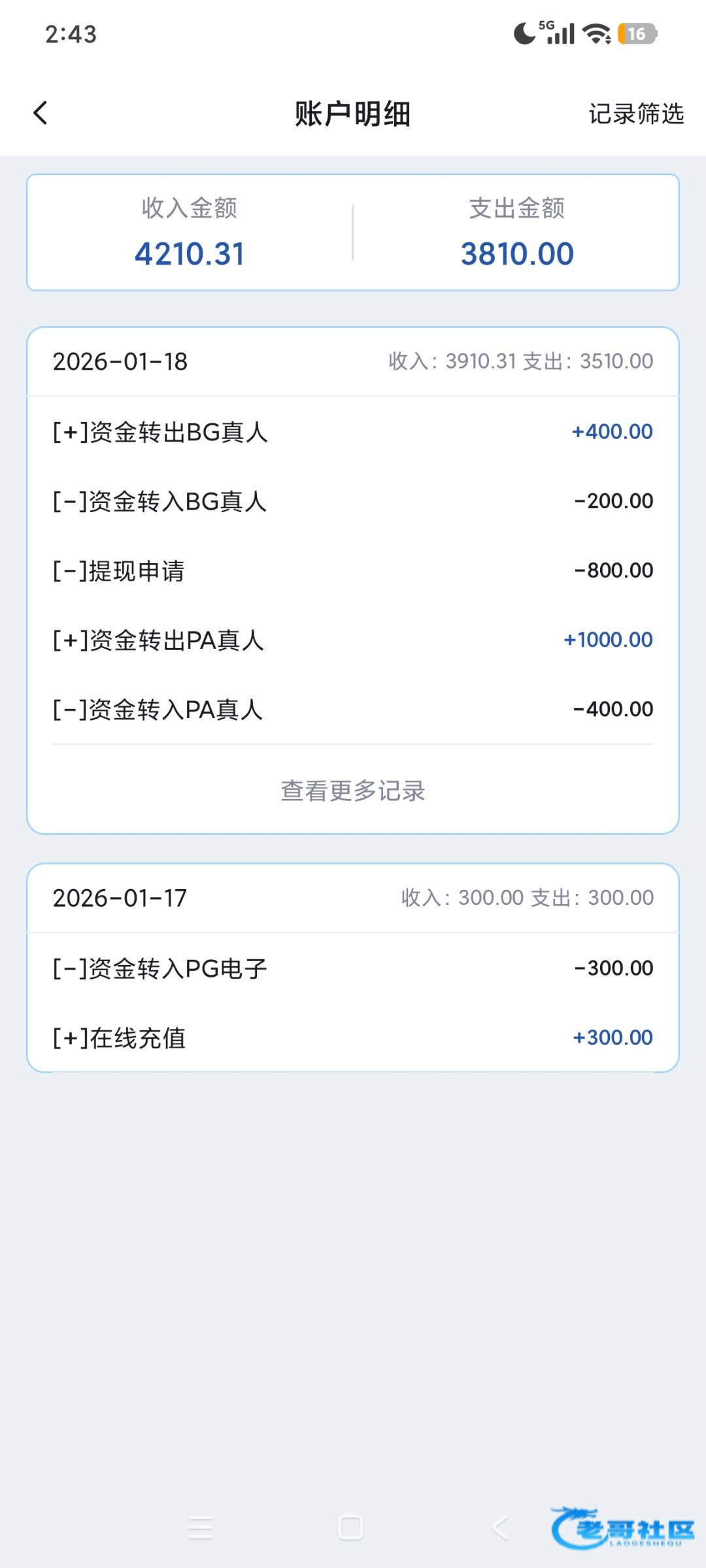Open the 资金转出PA真人 +1000.00 entry
The image size is (706, 1568).
[x=353, y=640]
